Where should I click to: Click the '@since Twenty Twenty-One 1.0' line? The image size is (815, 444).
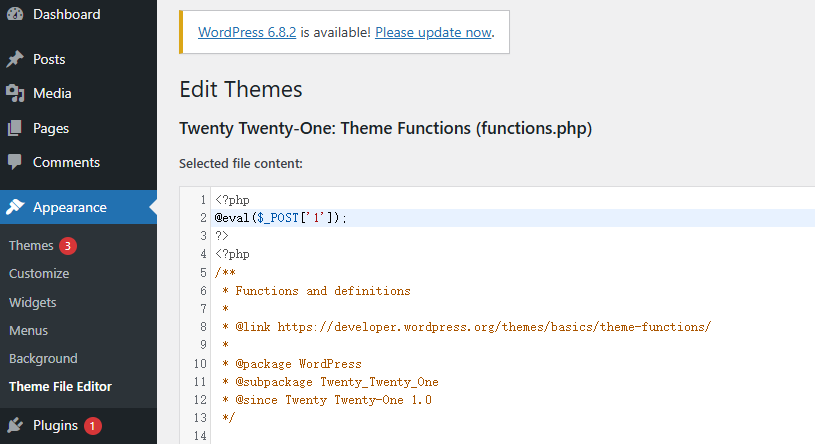[x=327, y=400]
